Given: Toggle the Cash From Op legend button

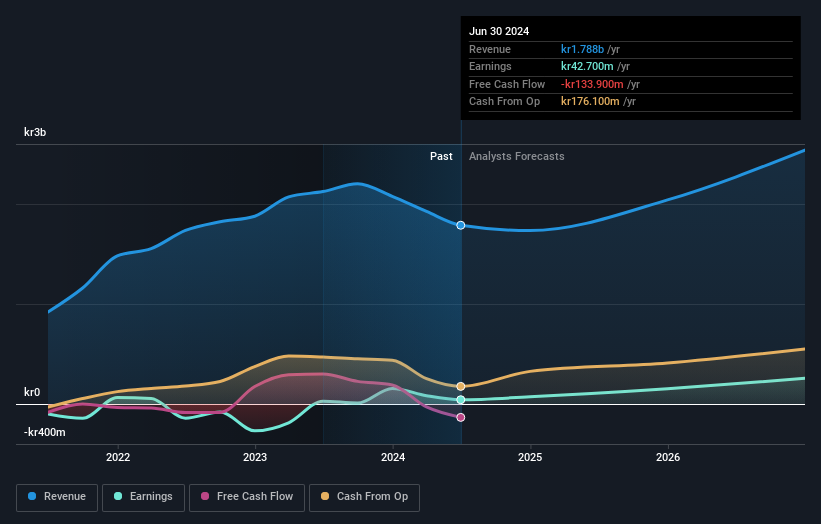Looking at the screenshot, I should pyautogui.click(x=364, y=497).
